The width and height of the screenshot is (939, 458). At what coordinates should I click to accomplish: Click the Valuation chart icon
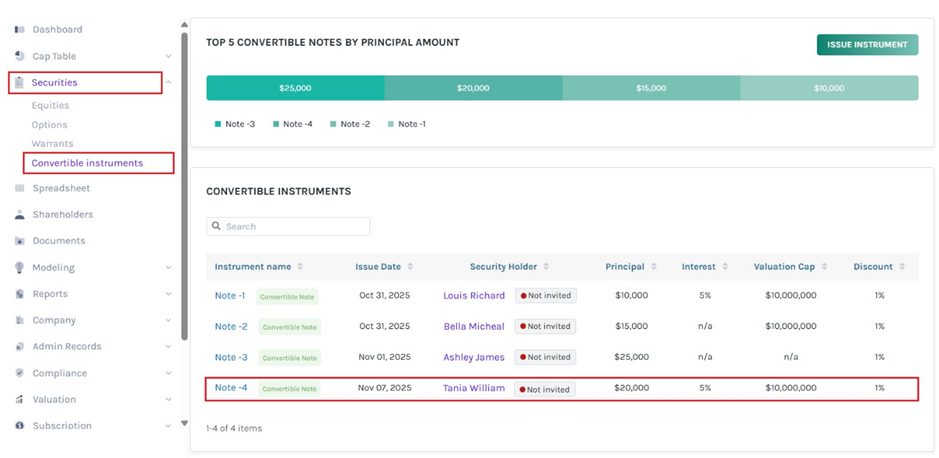(x=20, y=399)
